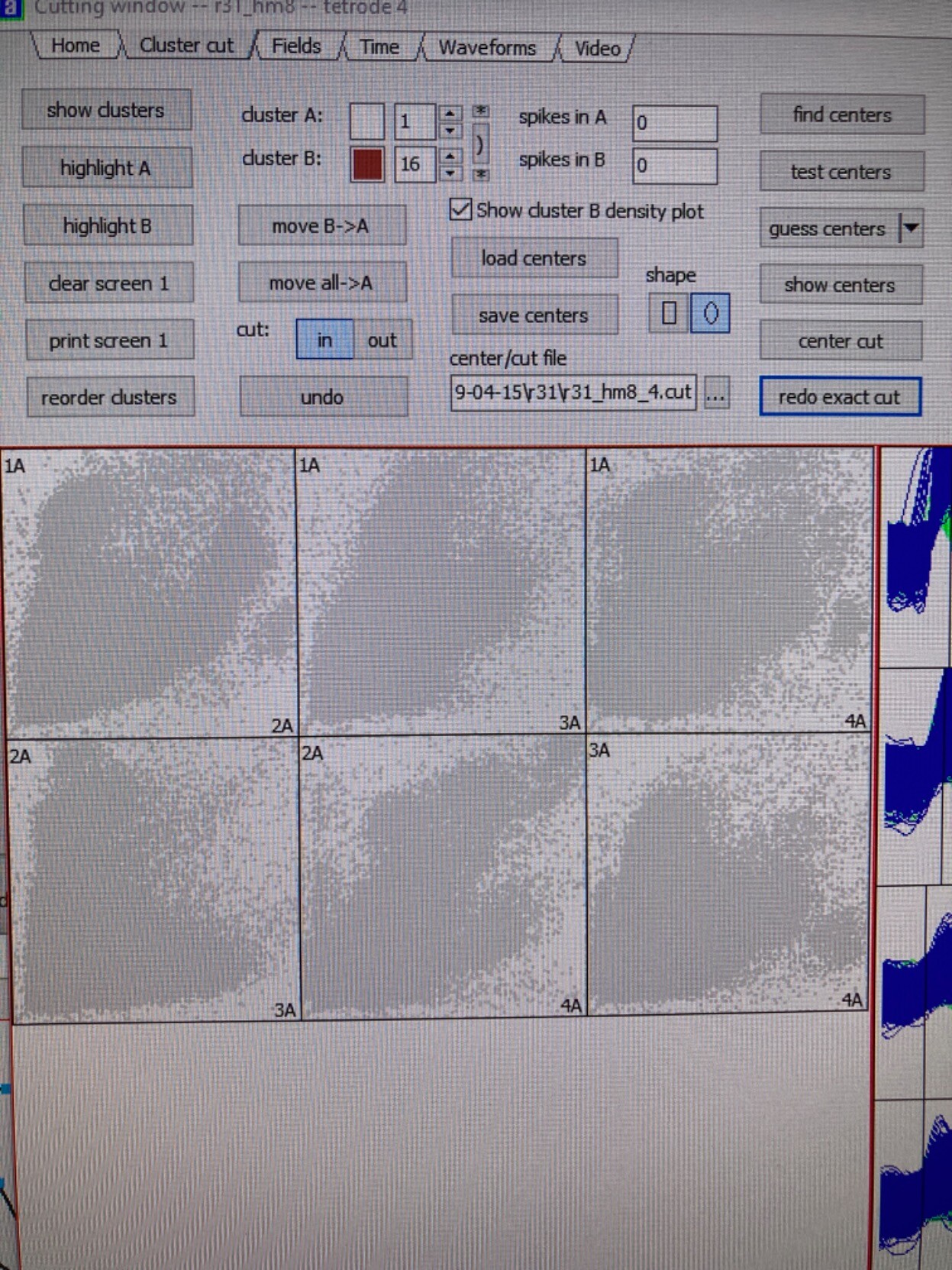Click the bracket link icon between clusters
The image size is (952, 1270).
(x=479, y=144)
